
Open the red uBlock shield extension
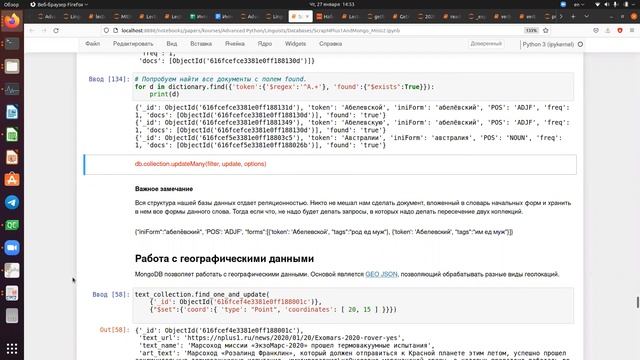pyautogui.click(x=620, y=31)
